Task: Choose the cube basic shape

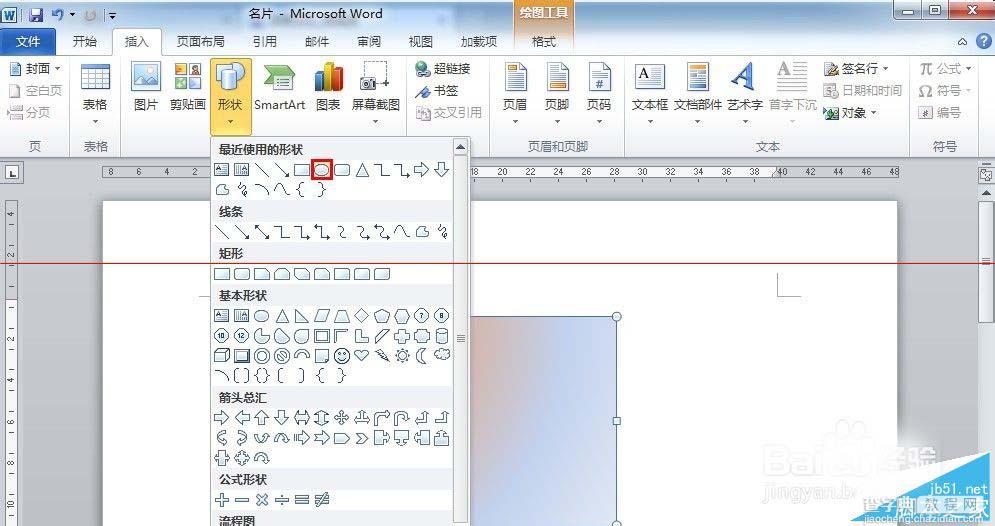Action: click(x=221, y=356)
